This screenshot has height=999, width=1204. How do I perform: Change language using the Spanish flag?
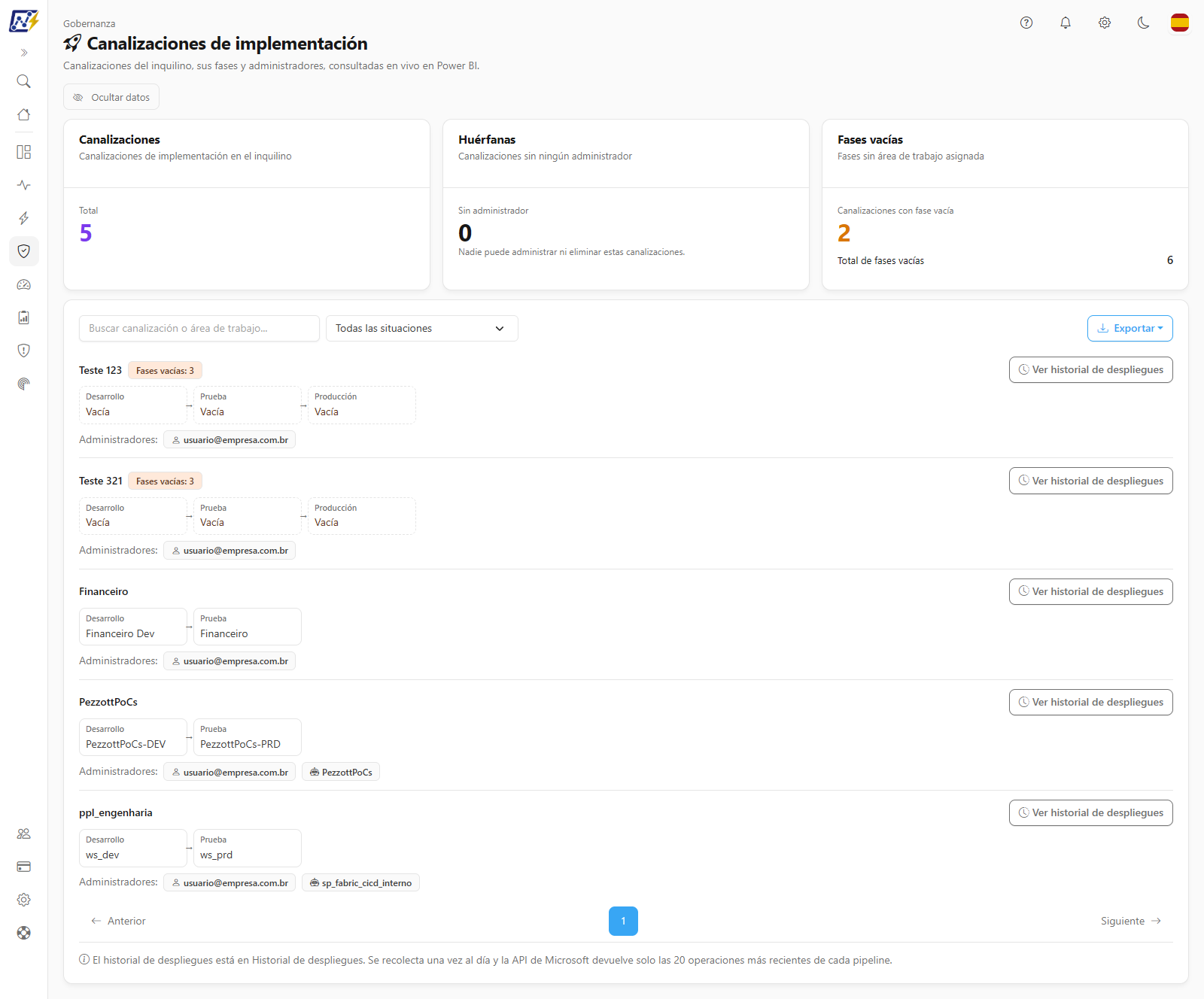pos(1180,23)
